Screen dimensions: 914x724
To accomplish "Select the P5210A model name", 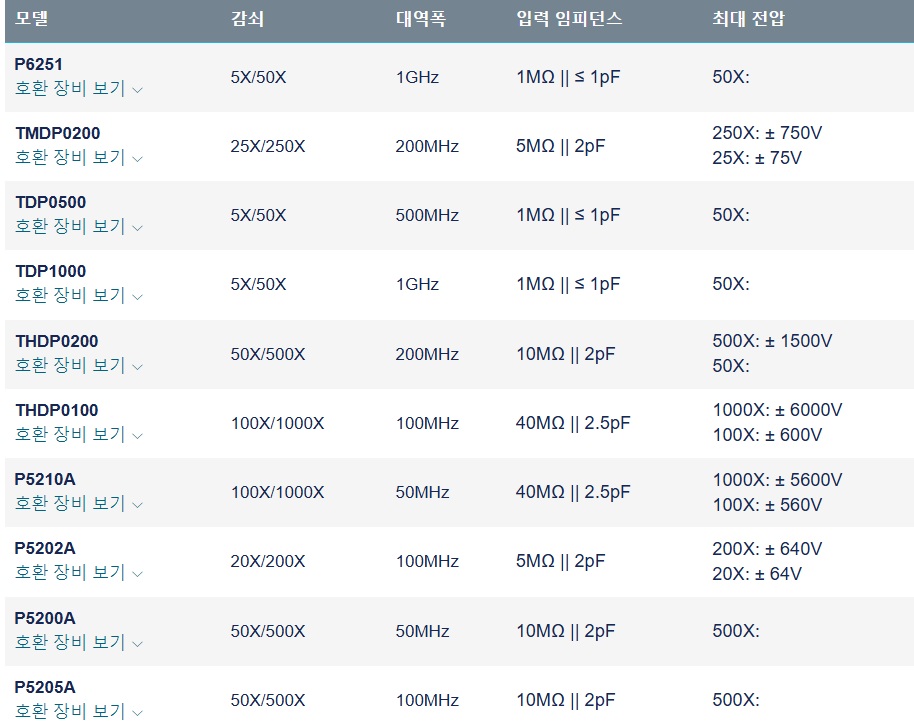I will tap(45, 480).
